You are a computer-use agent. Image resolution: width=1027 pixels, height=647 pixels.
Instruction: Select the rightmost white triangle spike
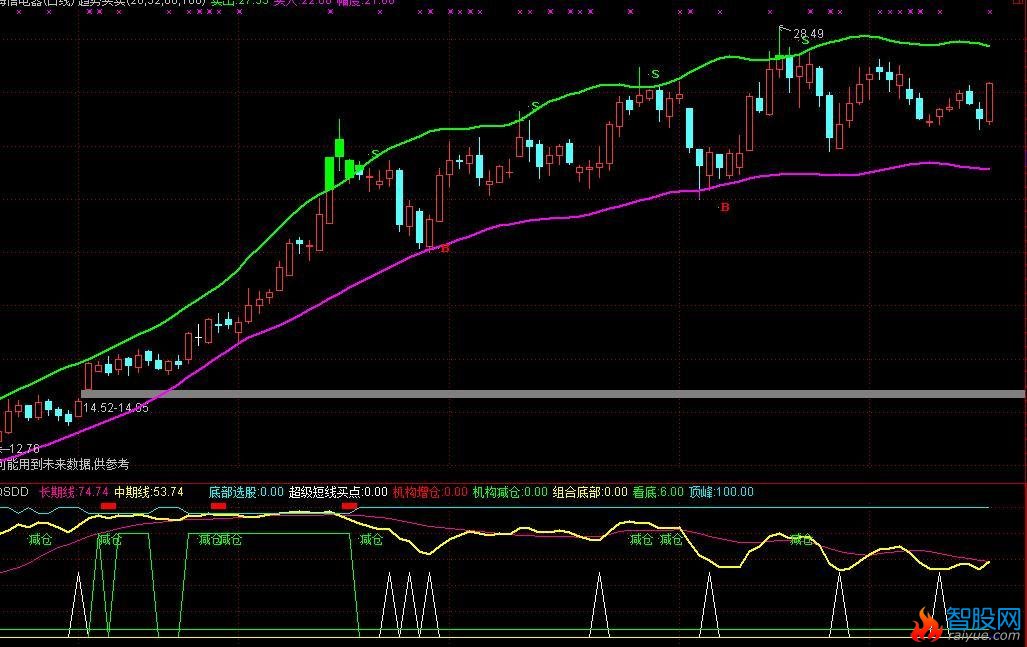pos(939,604)
